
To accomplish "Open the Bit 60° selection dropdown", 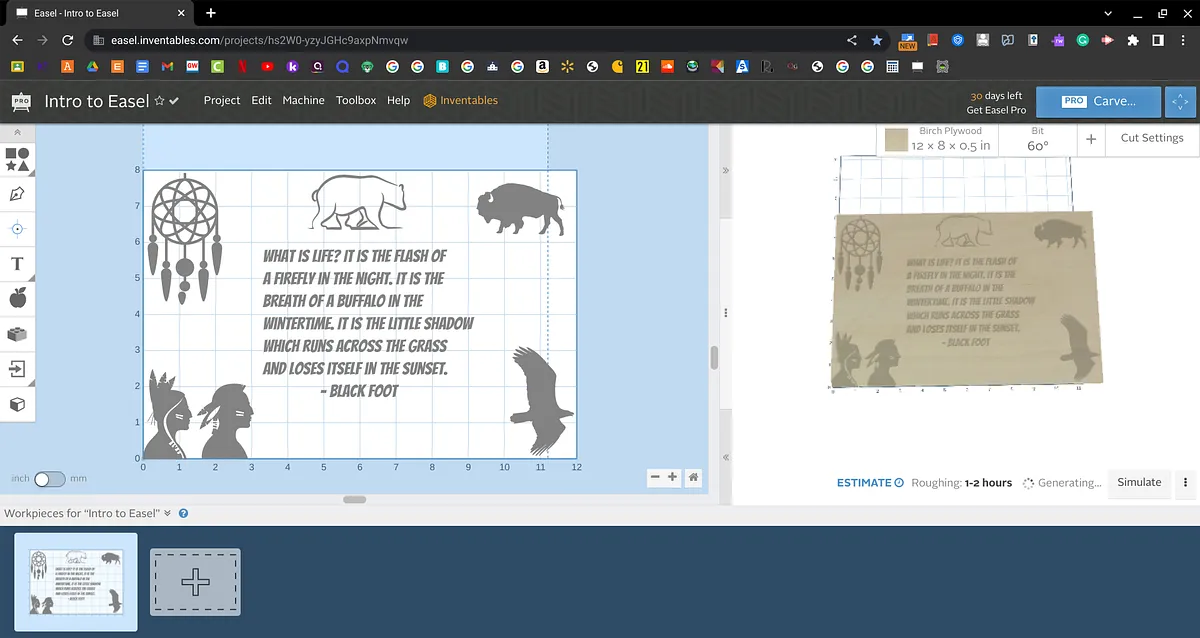I will [1037, 139].
